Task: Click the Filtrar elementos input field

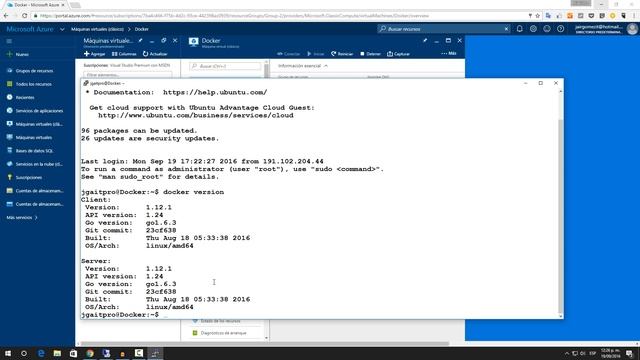Action: 128,75
